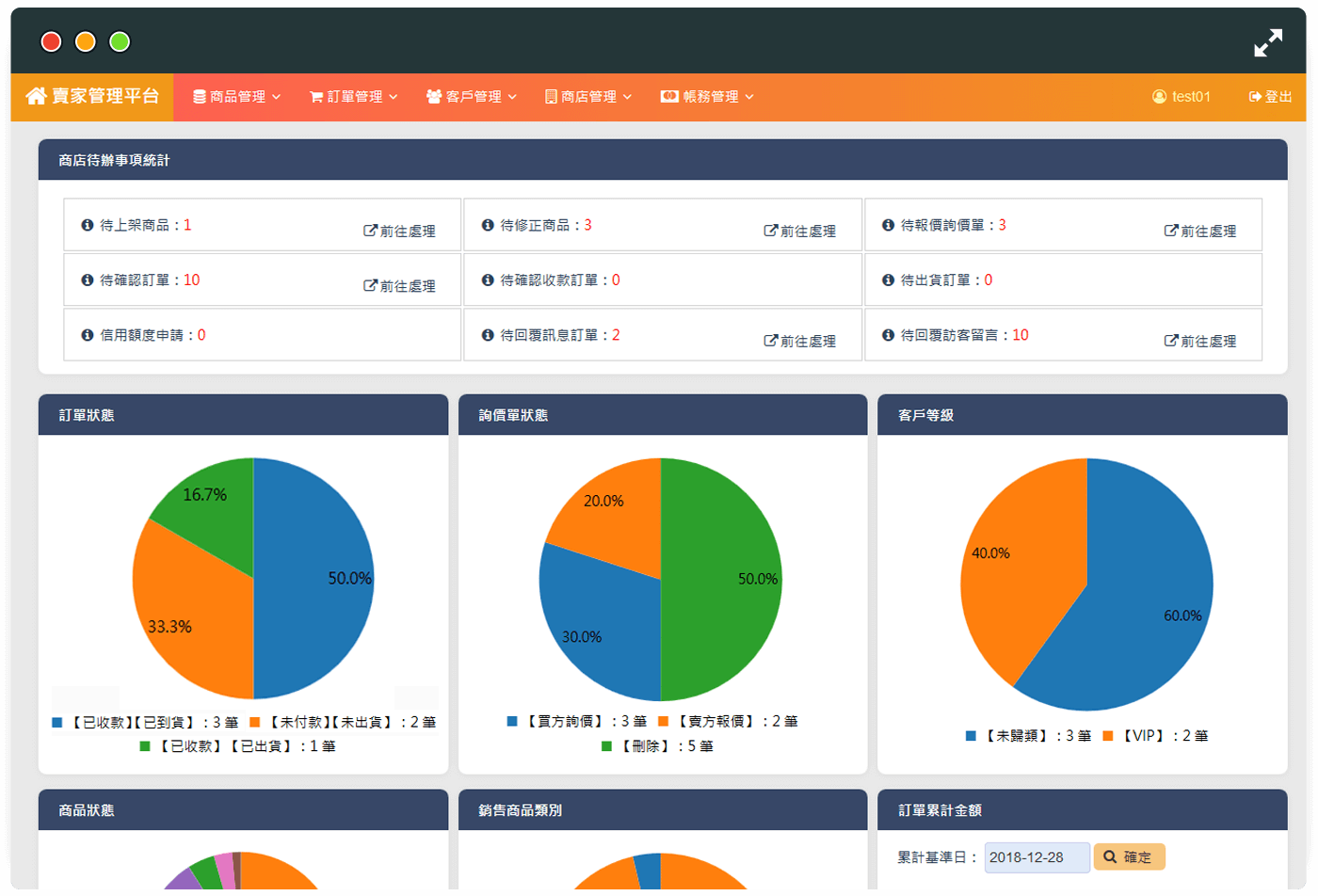Click info icon beside 待回覆訪客留言

coord(888,335)
